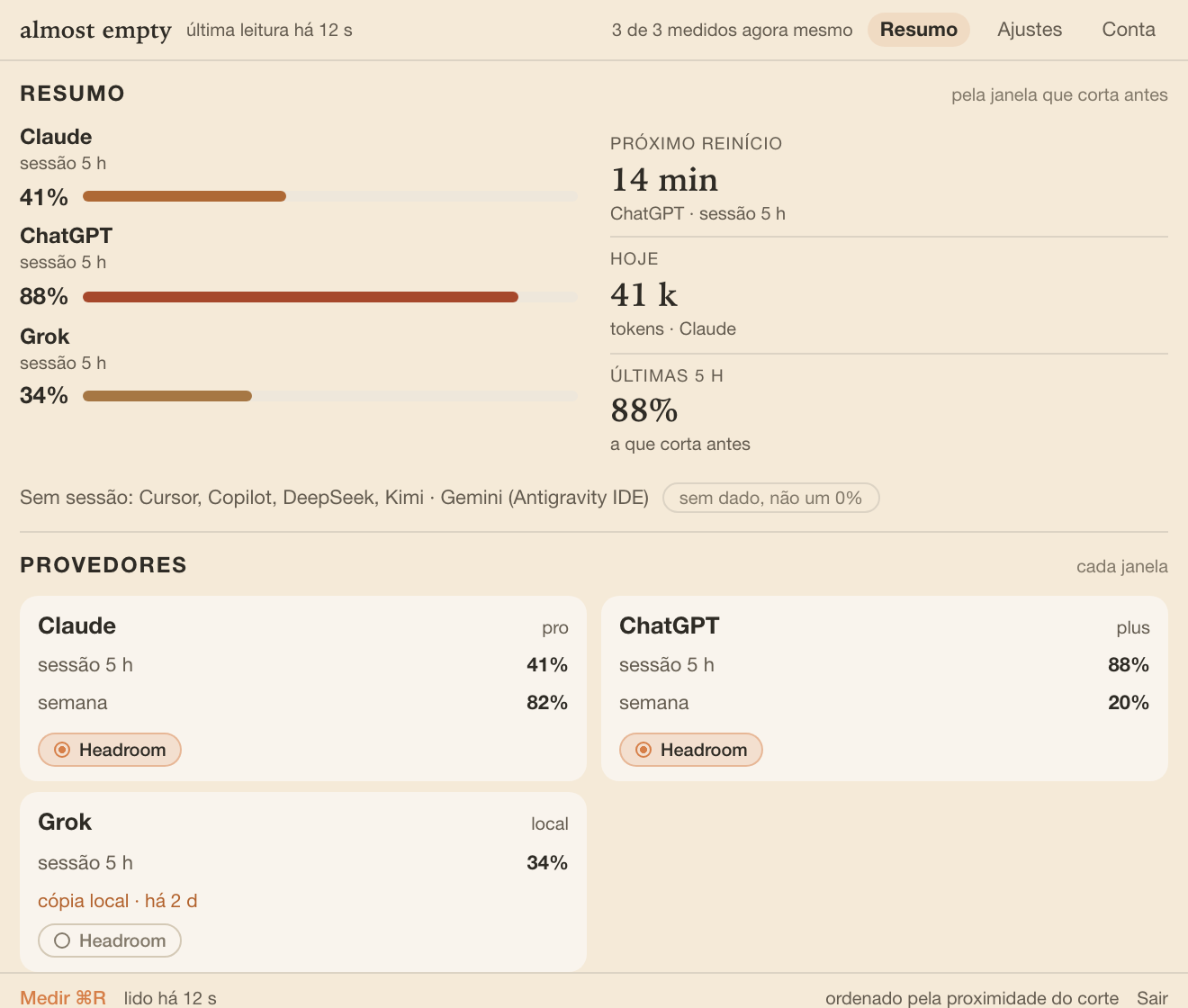Click the 'local' label on Grok card
This screenshot has height=1008, width=1188.
coord(550,824)
